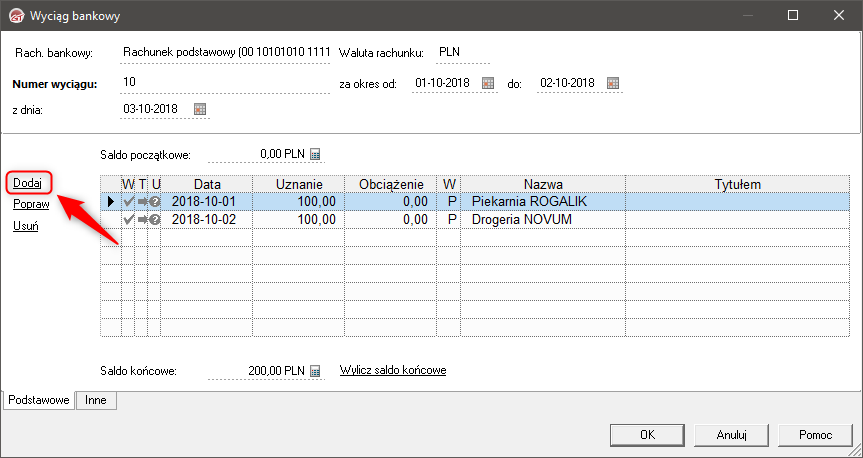Click arrow icon in Drogeria NOVUM row
863x458 pixels.
143,220
